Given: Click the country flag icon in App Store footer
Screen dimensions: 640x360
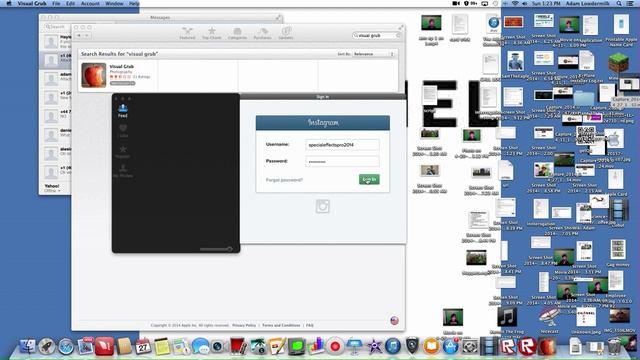Looking at the screenshot, I should click(394, 320).
